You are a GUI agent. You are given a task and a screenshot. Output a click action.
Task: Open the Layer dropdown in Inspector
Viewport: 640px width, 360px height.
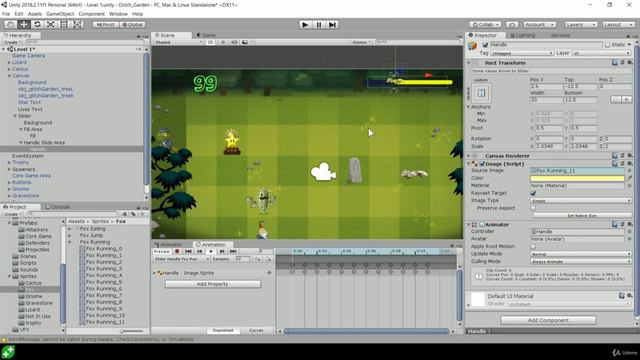pyautogui.click(x=601, y=53)
